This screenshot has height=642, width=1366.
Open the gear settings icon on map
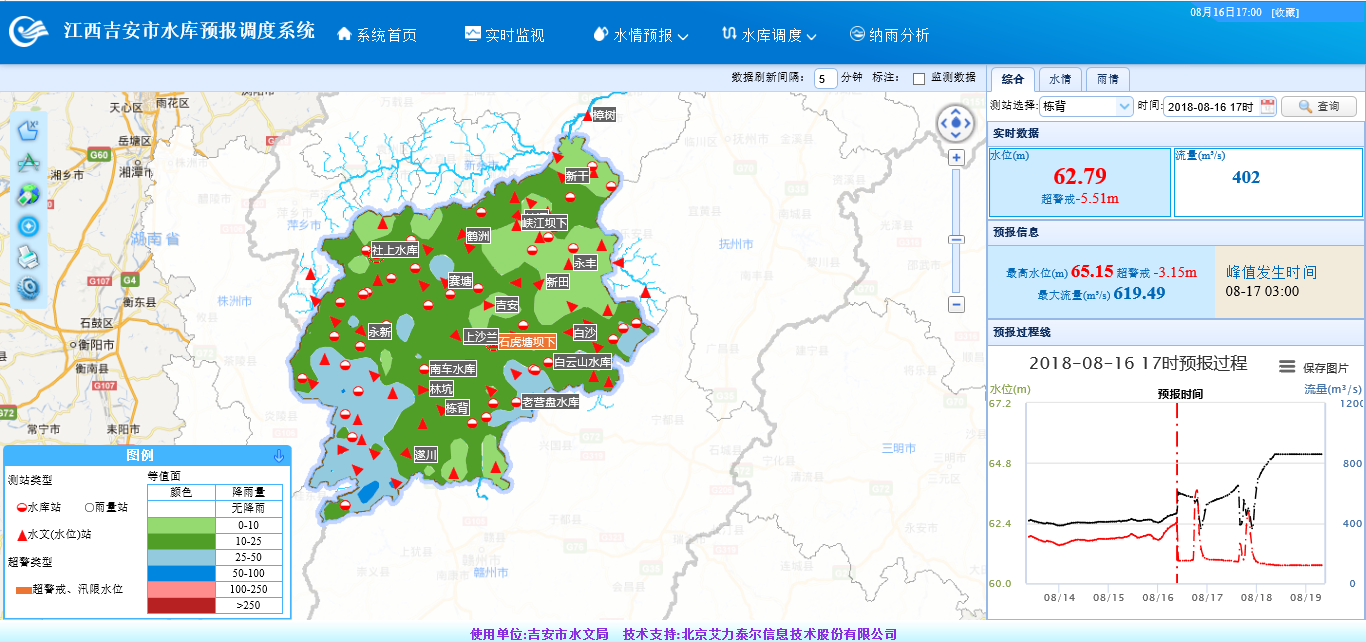(x=28, y=288)
